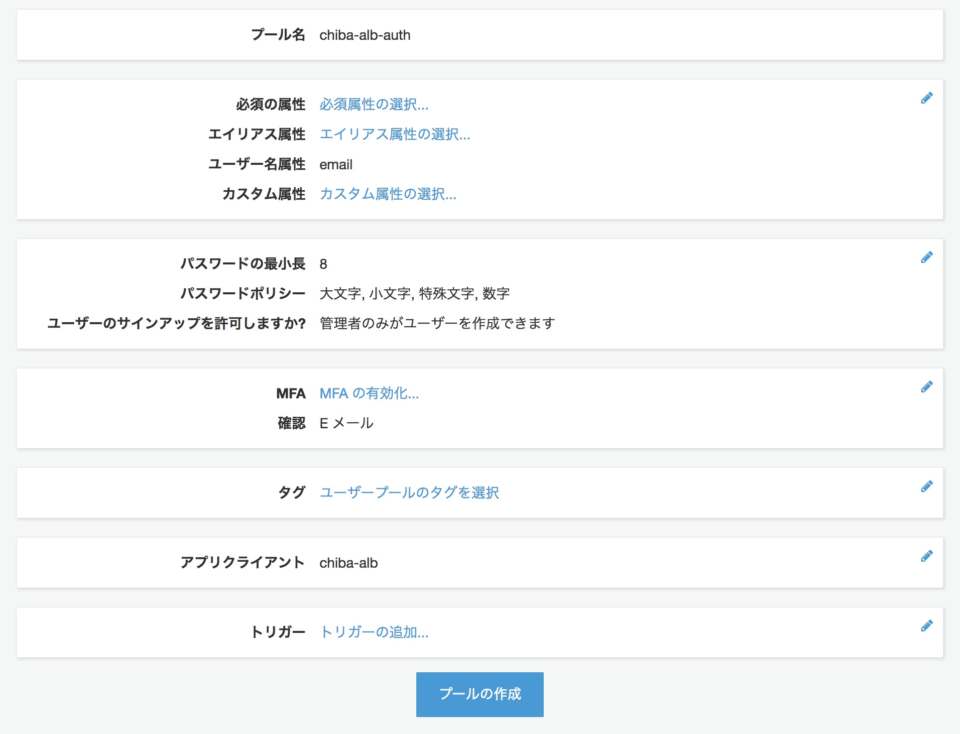
Task: Choose the ユーザープールのタグを選択 link
Action: coord(409,493)
